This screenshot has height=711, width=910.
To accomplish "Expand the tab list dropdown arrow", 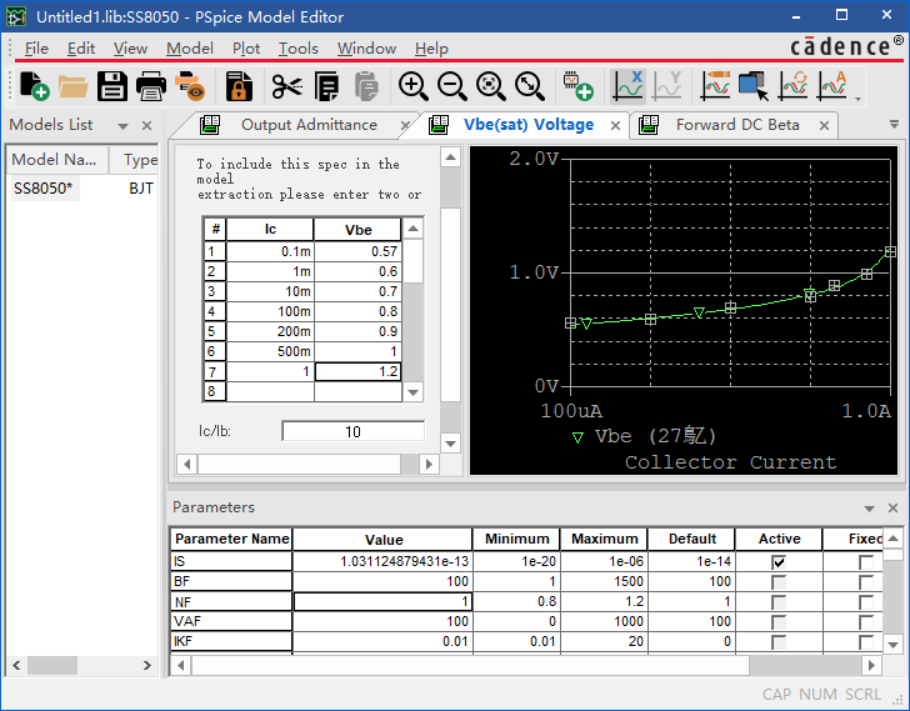I will (894, 125).
